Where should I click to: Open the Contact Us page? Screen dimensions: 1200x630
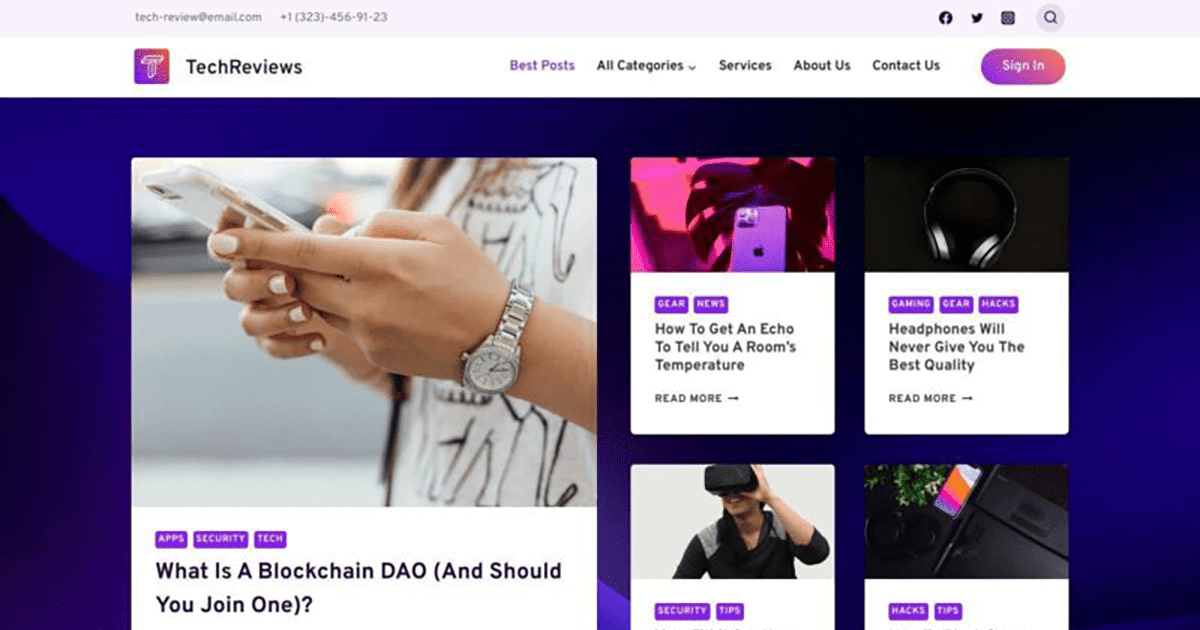pos(906,66)
